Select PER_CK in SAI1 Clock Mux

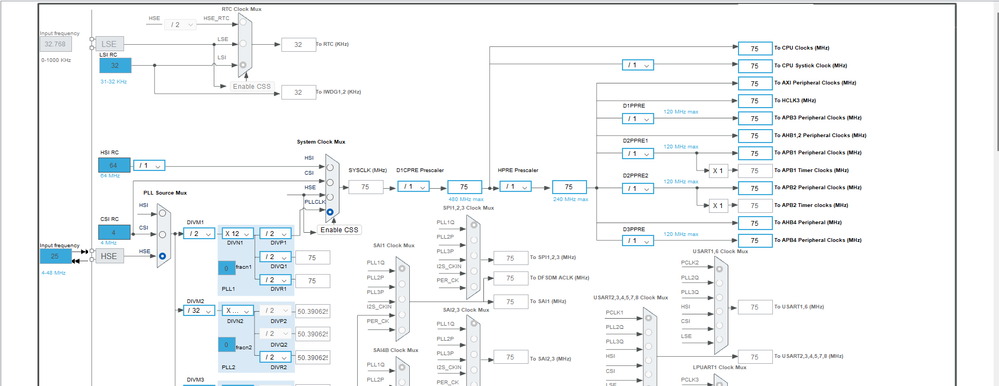[x=402, y=329]
